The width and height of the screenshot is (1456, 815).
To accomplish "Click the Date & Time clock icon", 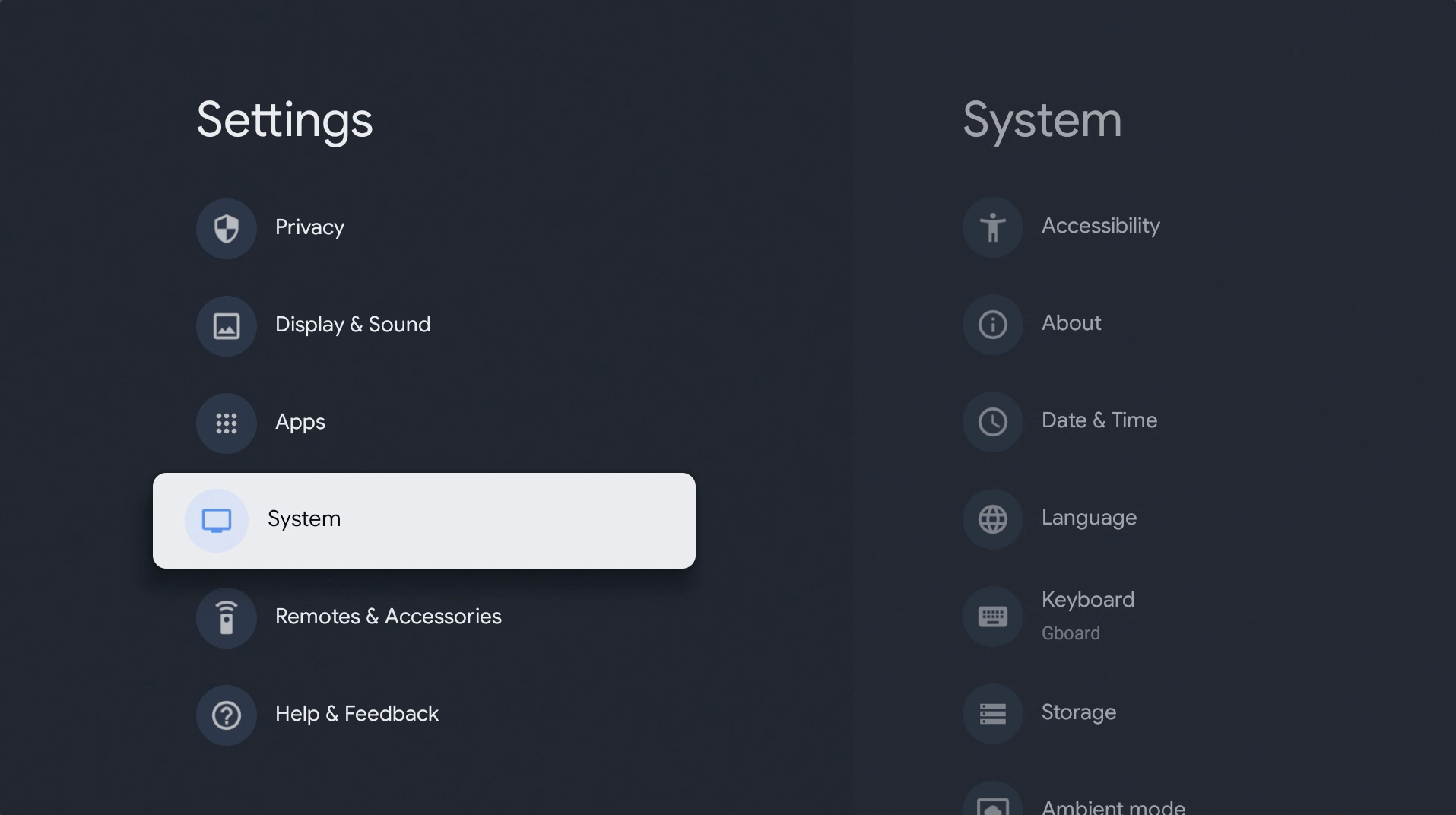I will [991, 421].
